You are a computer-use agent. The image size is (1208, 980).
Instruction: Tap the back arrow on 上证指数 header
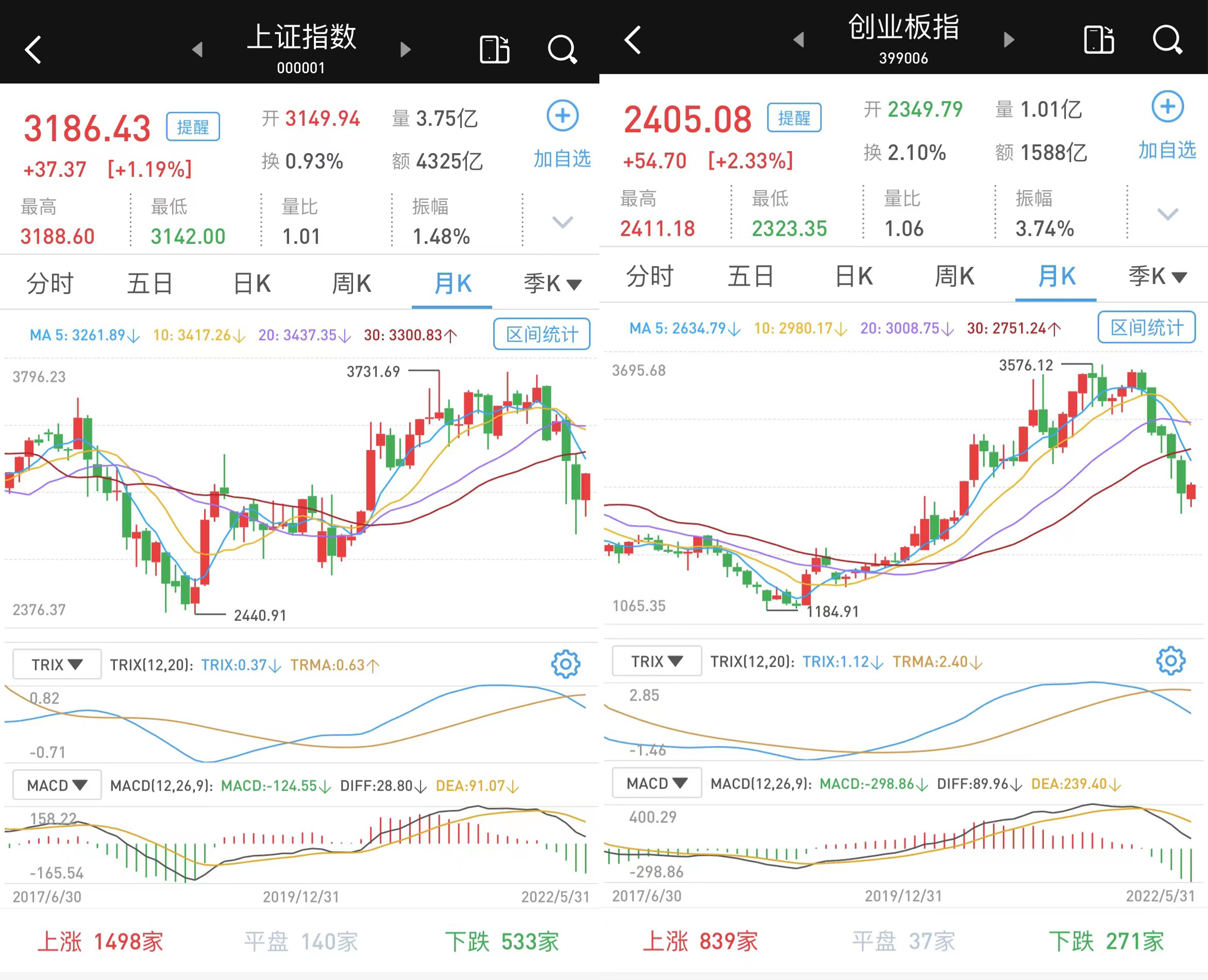33,49
